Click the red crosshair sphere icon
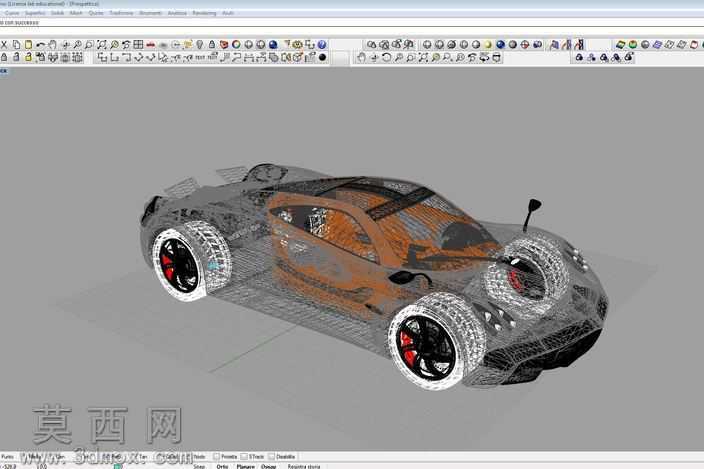Screen dimensions: 704x469 tap(525, 44)
